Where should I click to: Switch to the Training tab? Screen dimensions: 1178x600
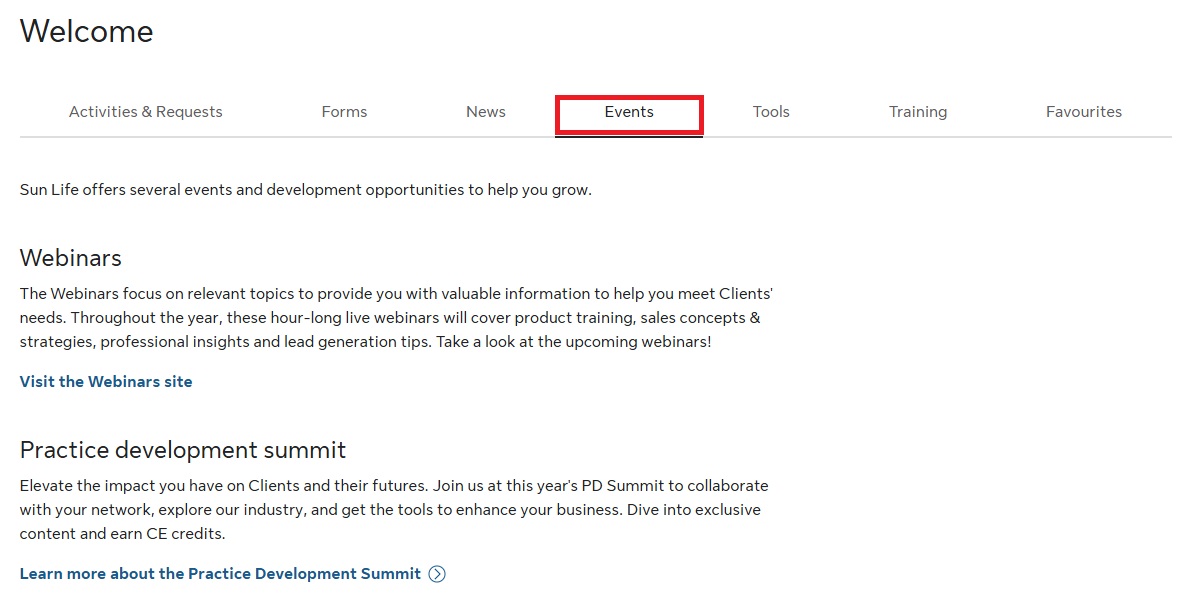(918, 112)
